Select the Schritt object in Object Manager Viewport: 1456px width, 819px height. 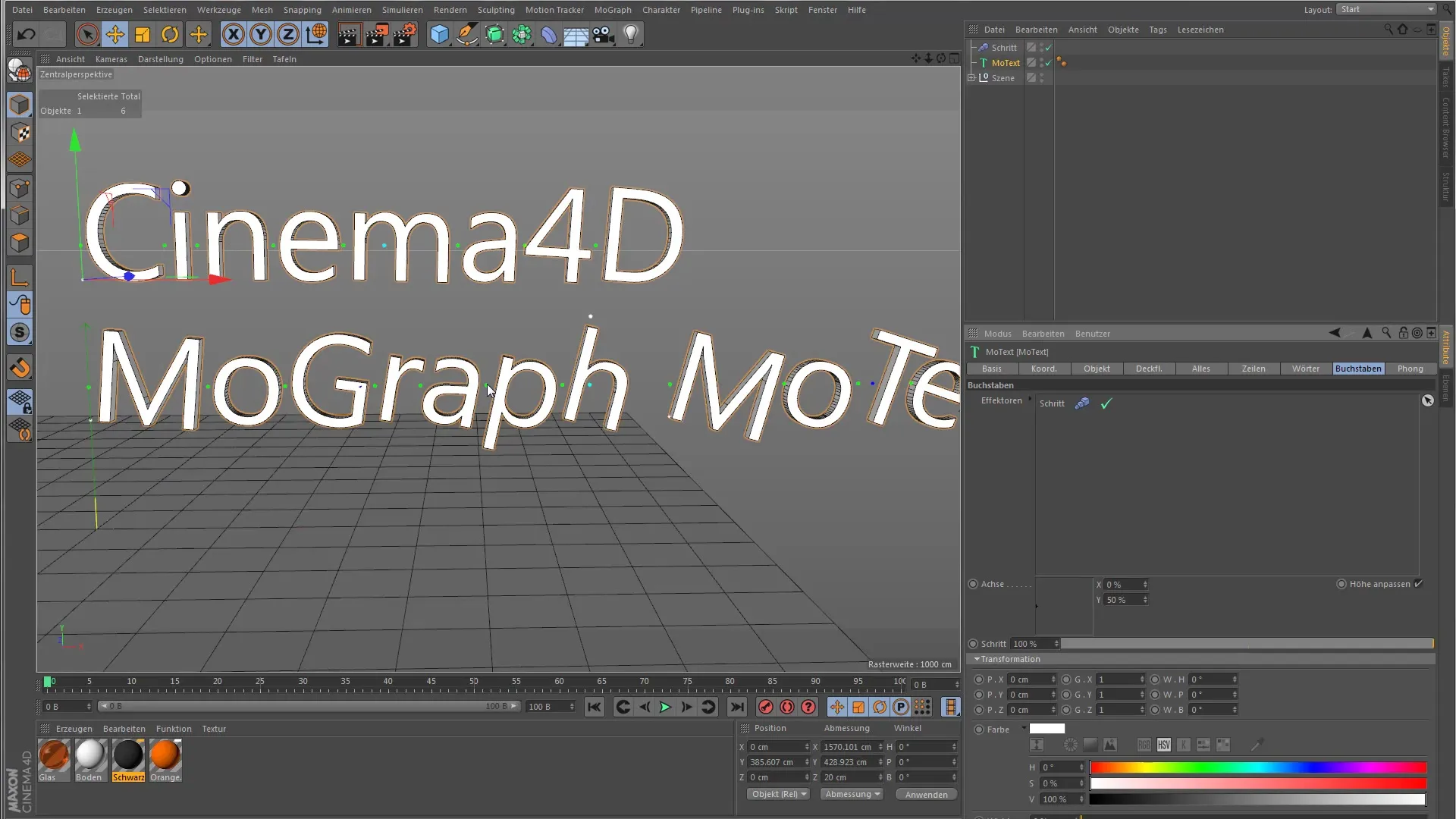point(1004,48)
